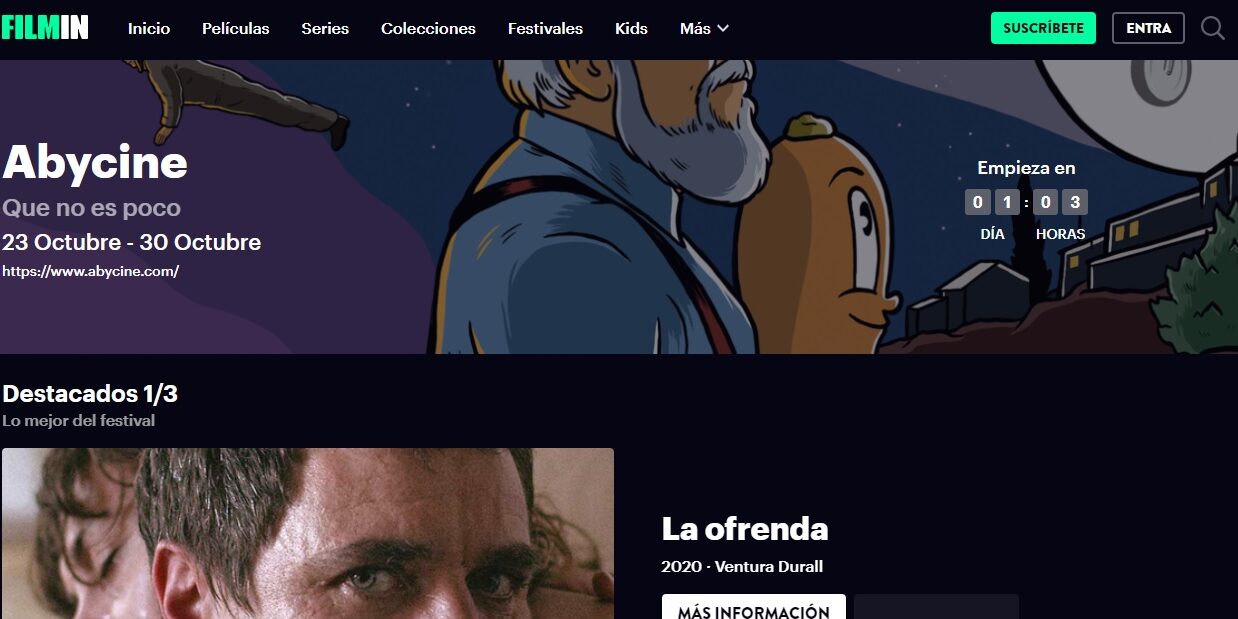Click the Suscríbete button

tap(1043, 28)
